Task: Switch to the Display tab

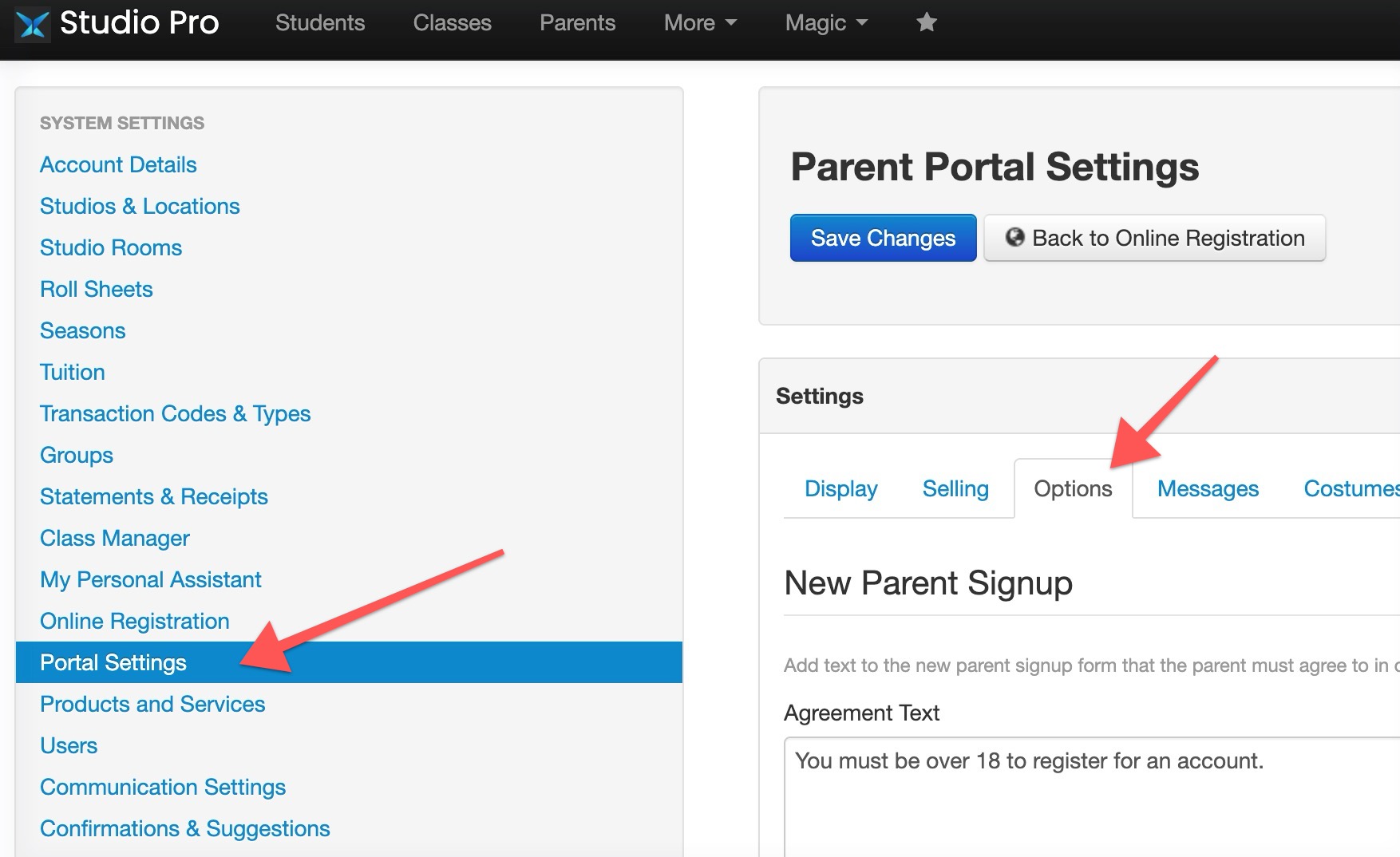Action: point(840,488)
